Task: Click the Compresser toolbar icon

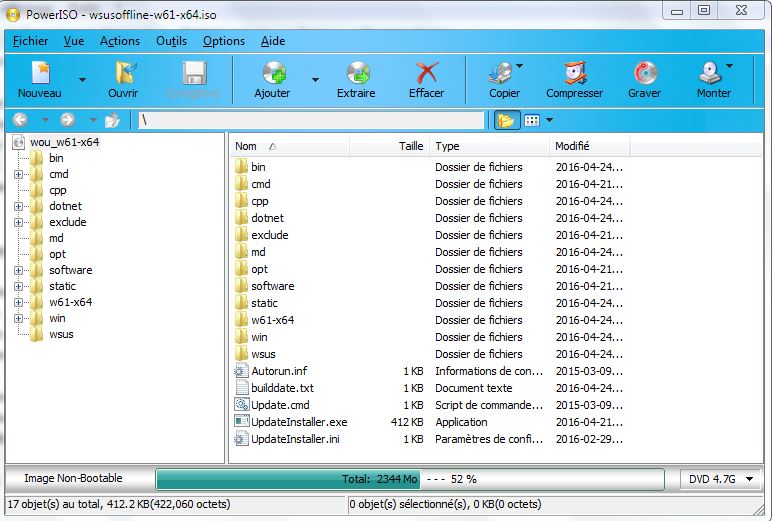Action: [x=575, y=73]
